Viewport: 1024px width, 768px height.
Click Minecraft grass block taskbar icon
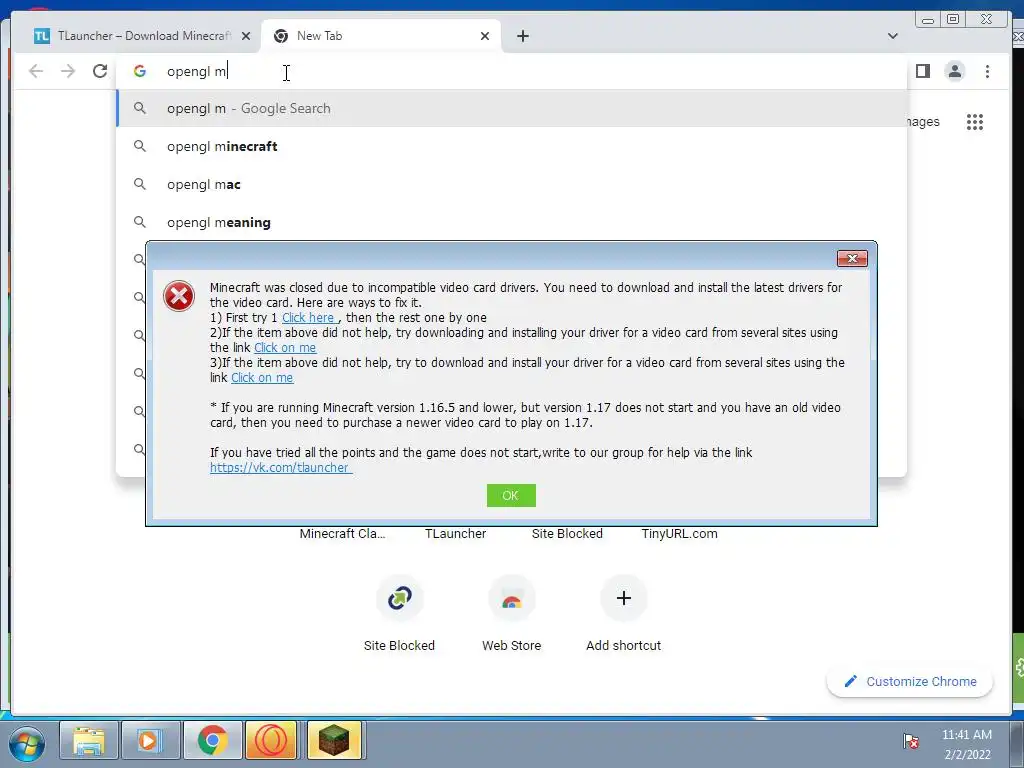[334, 741]
